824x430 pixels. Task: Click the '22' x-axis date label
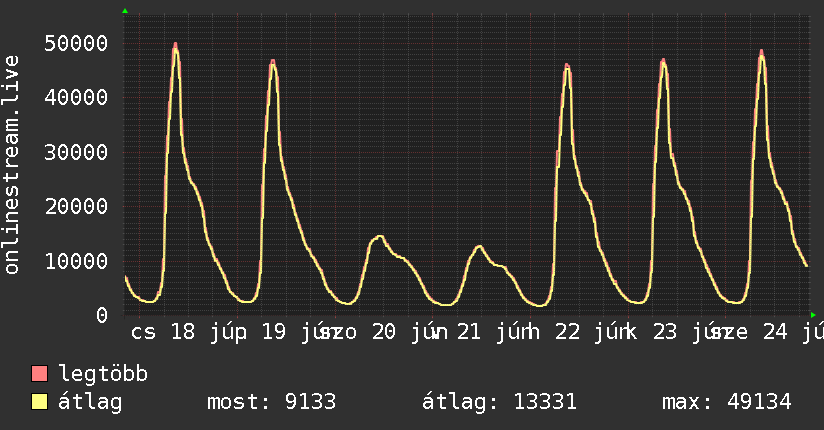(x=568, y=332)
